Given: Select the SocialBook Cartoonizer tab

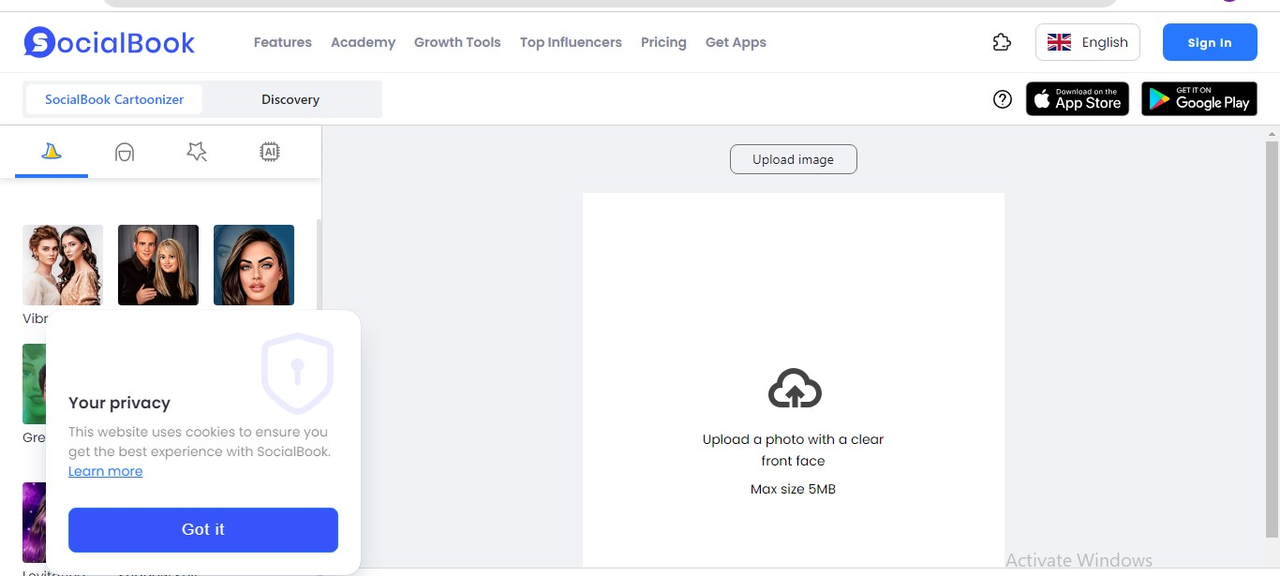Looking at the screenshot, I should point(114,99).
